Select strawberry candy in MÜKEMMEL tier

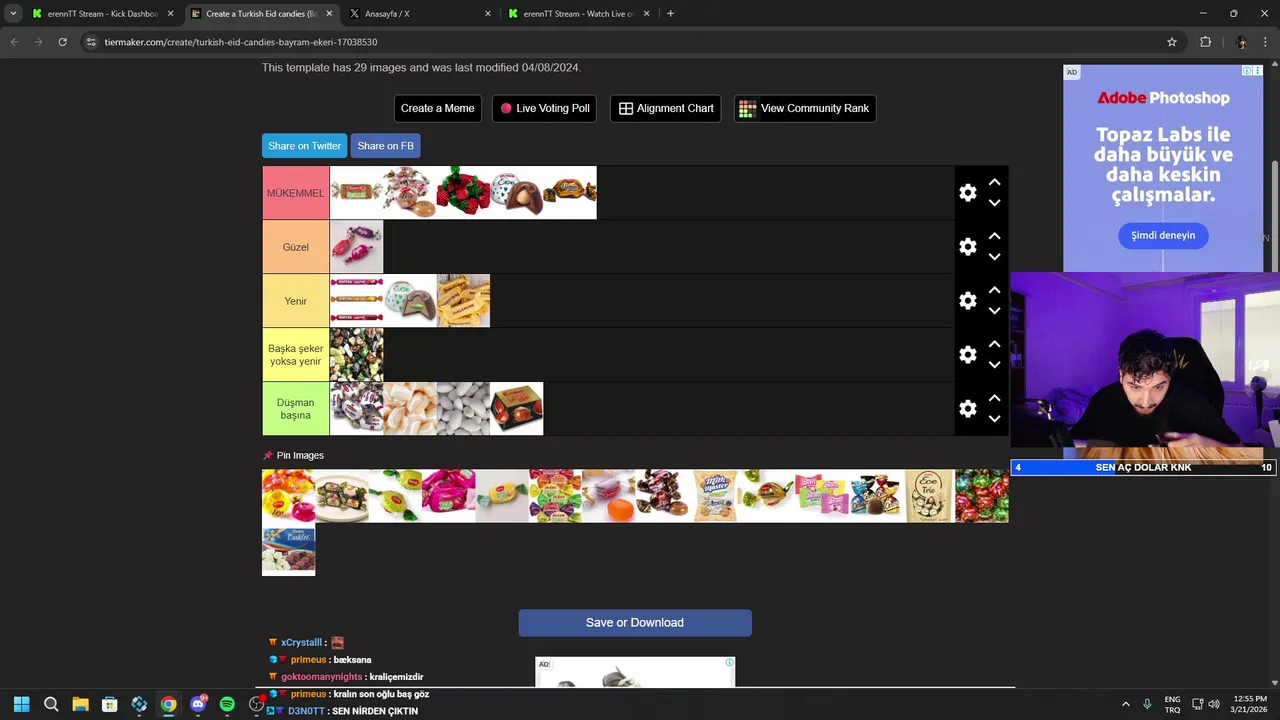pyautogui.click(x=463, y=193)
